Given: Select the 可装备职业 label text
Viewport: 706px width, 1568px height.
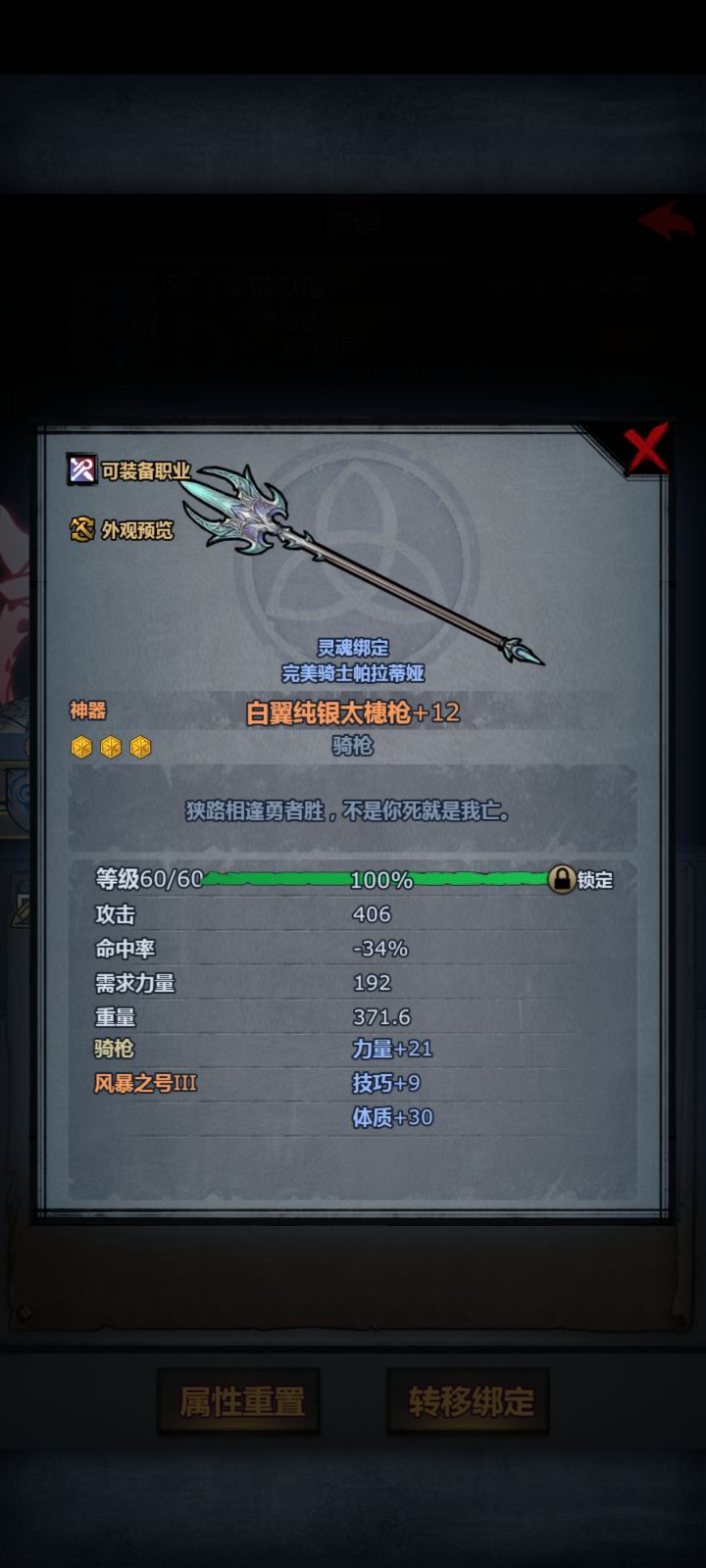Looking at the screenshot, I should pyautogui.click(x=146, y=470).
